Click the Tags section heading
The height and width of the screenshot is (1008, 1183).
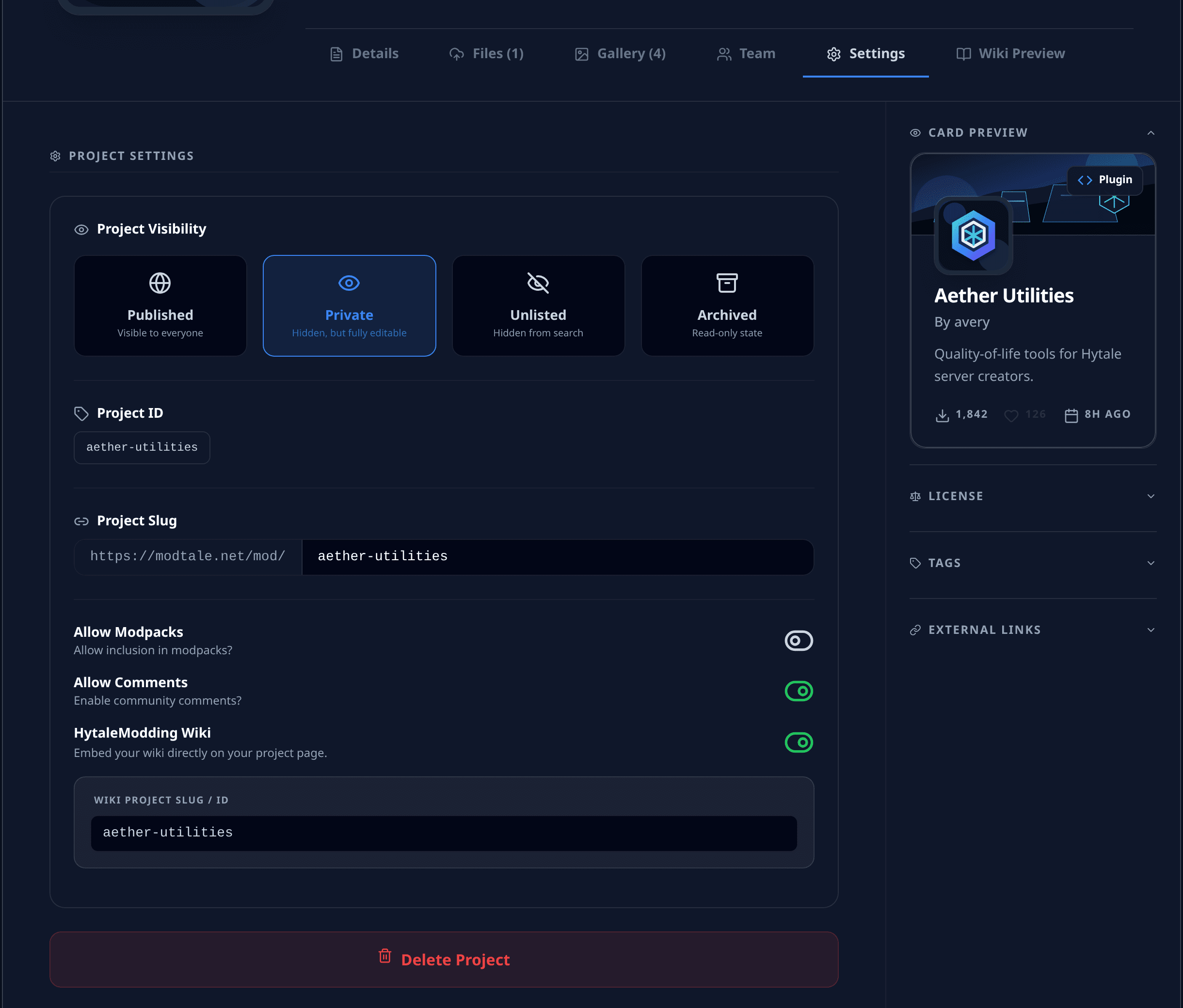[944, 563]
